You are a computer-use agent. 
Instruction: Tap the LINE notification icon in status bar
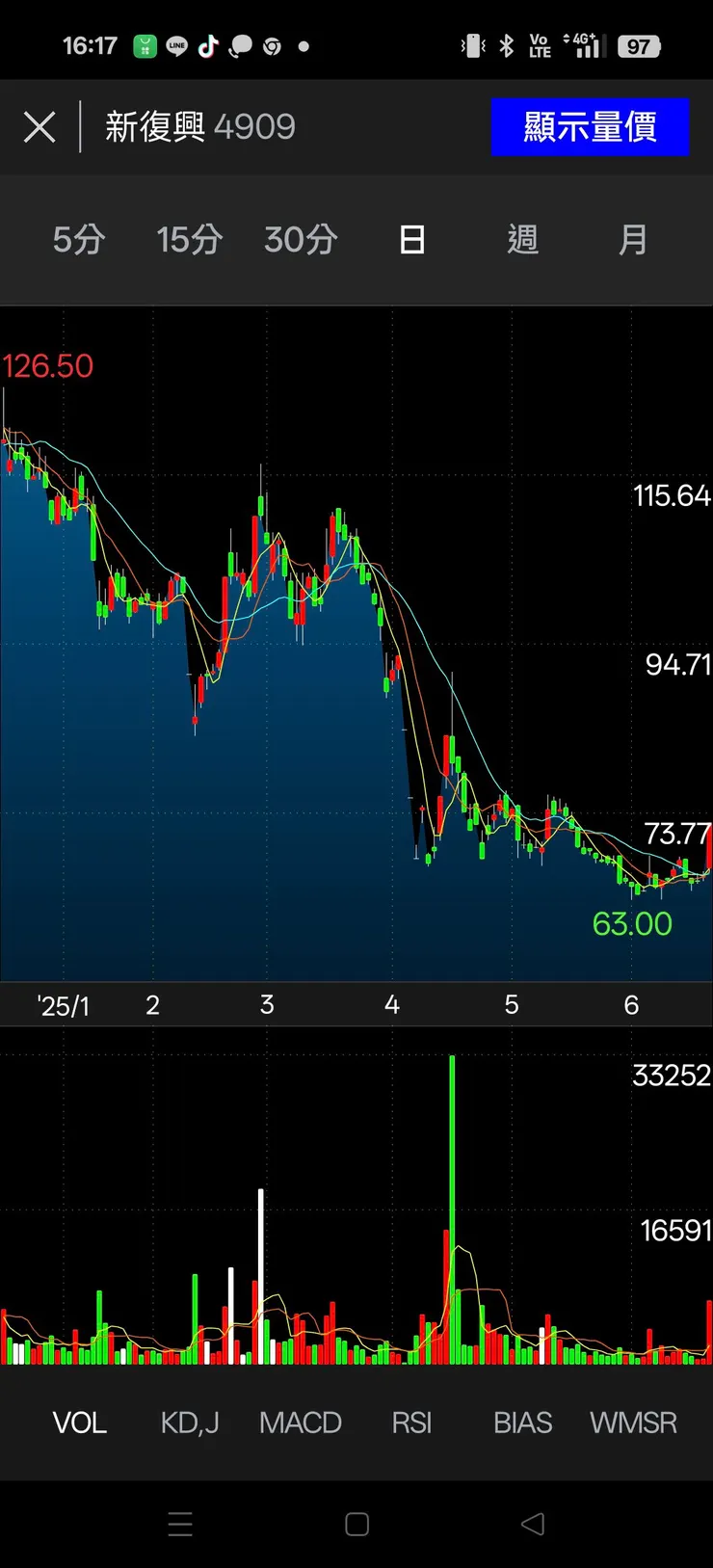point(176,45)
